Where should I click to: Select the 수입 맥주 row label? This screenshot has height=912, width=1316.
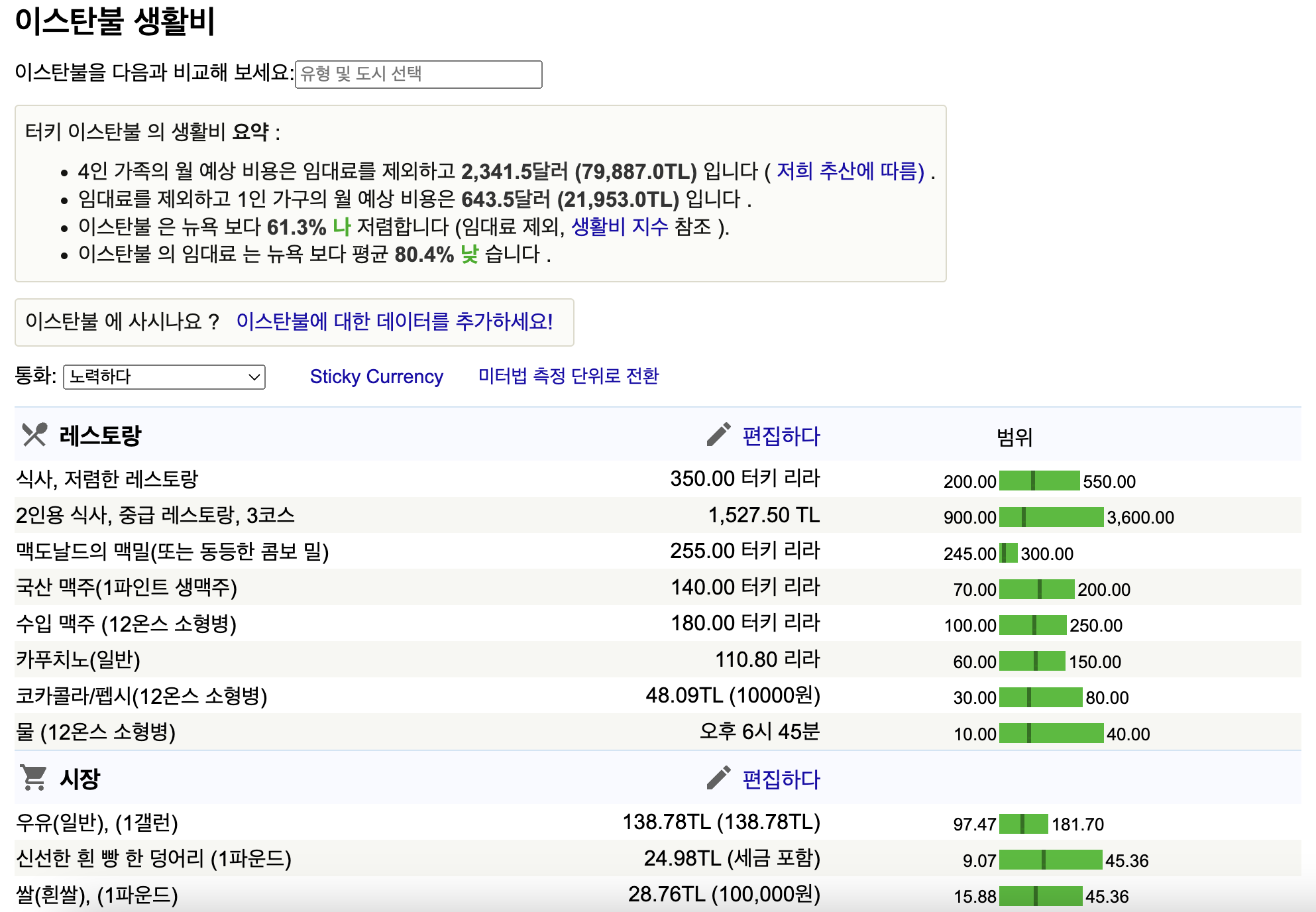click(126, 624)
